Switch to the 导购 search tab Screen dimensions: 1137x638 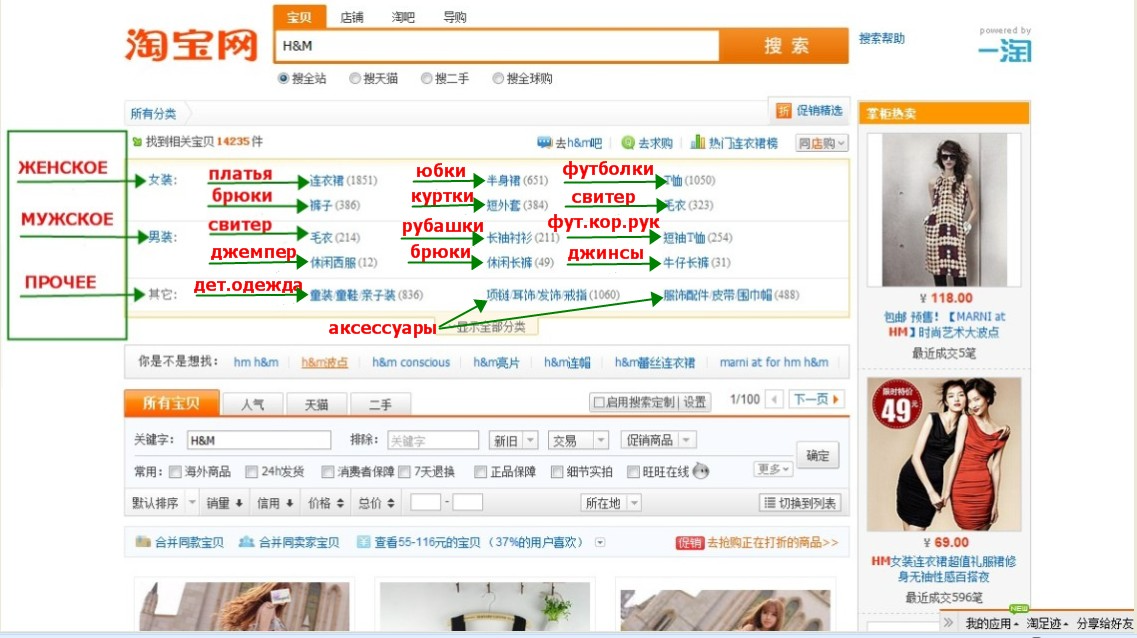(455, 17)
